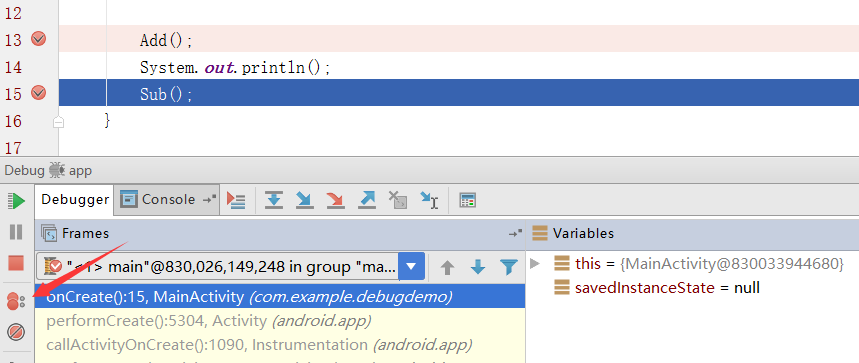859x363 pixels.
Task: Click the Add(); code line
Action: coord(167,41)
